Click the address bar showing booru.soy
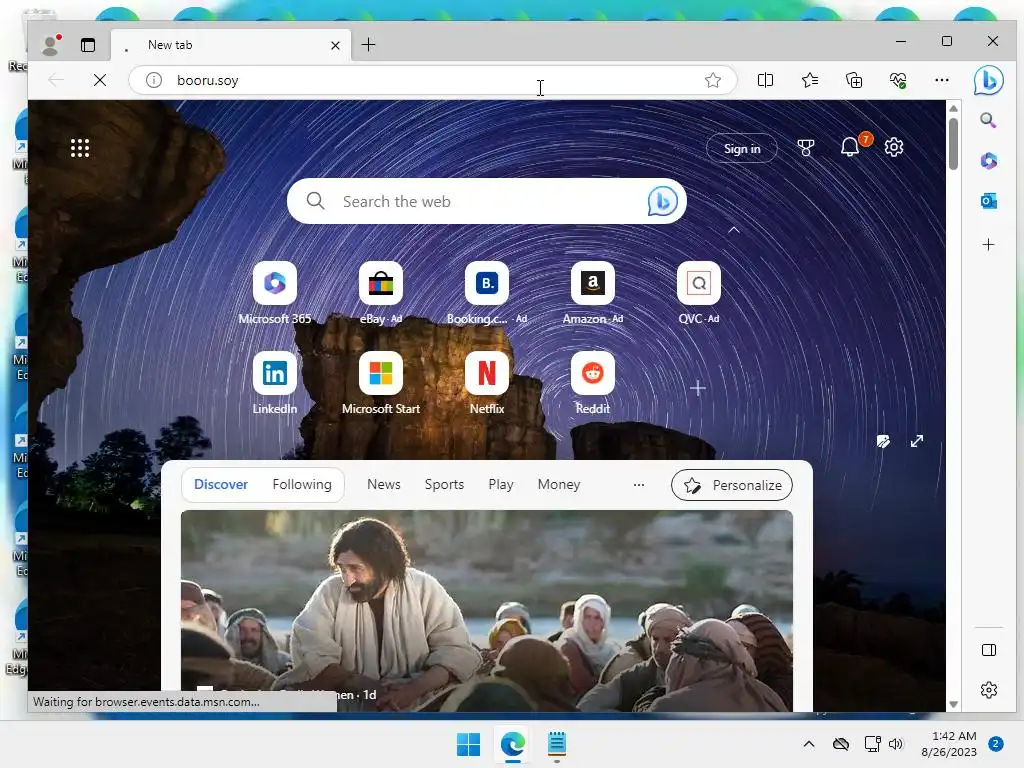The width and height of the screenshot is (1024, 768). (x=432, y=80)
